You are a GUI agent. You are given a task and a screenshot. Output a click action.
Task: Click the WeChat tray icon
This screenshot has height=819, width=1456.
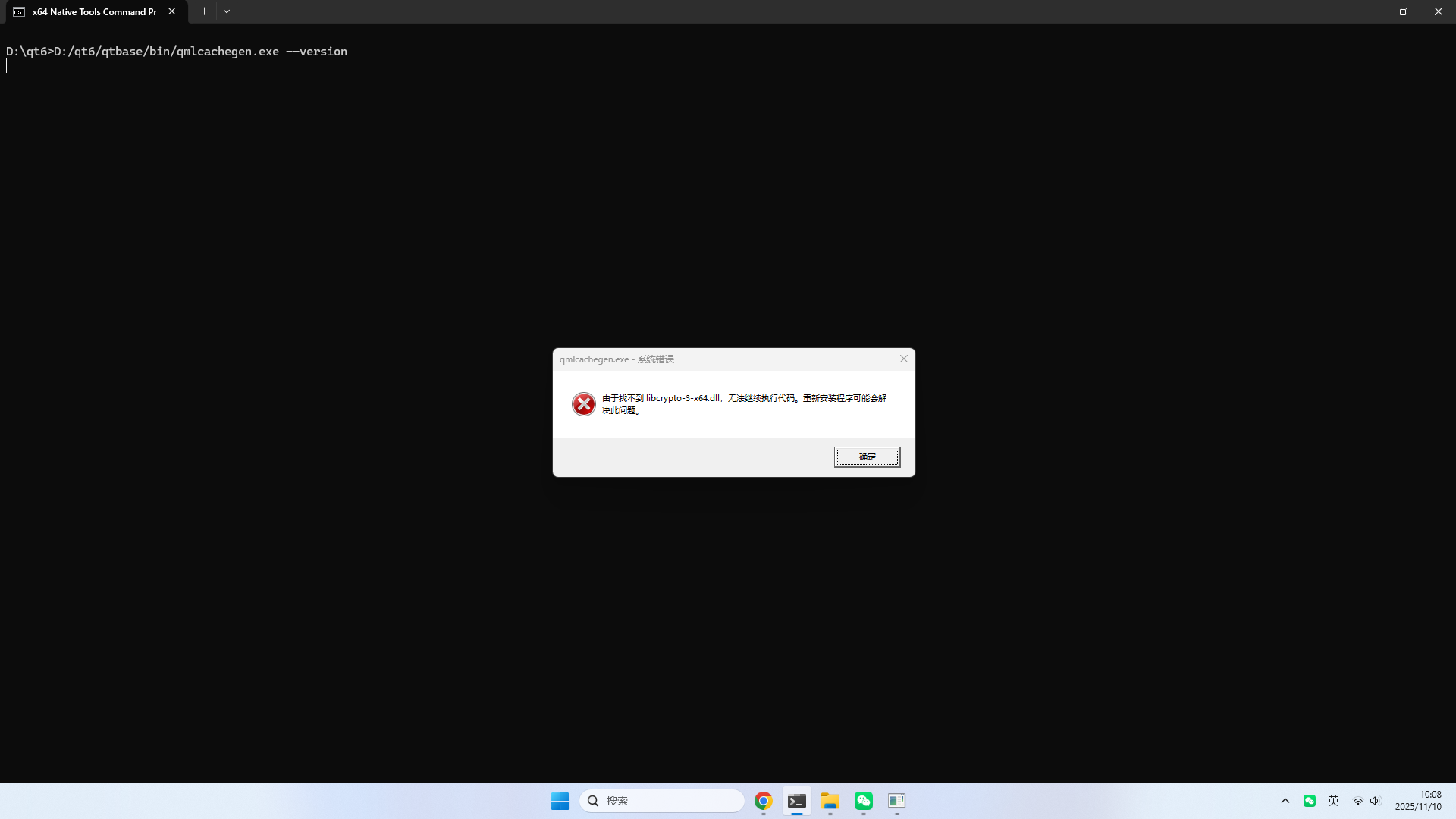pyautogui.click(x=1310, y=801)
